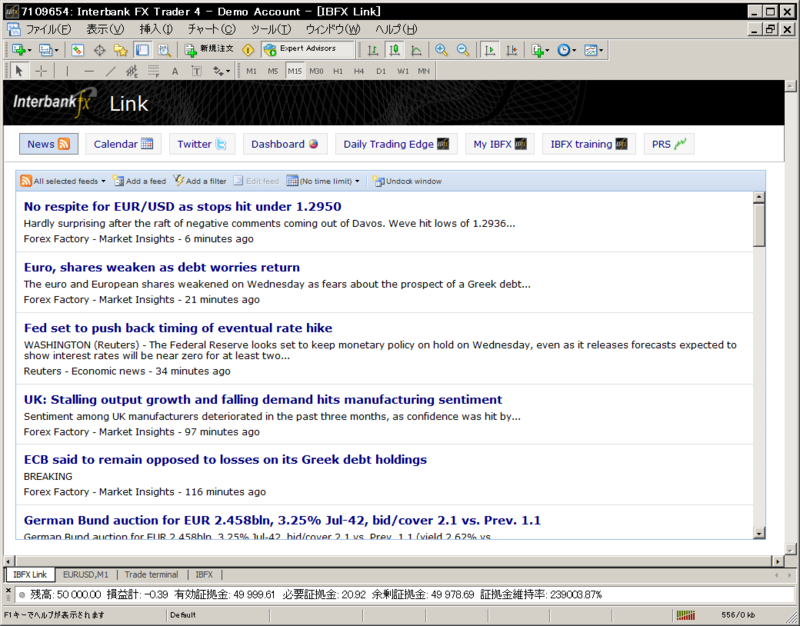800x626 pixels.
Task: Open the チャート(C) menu
Action: pyautogui.click(x=212, y=29)
